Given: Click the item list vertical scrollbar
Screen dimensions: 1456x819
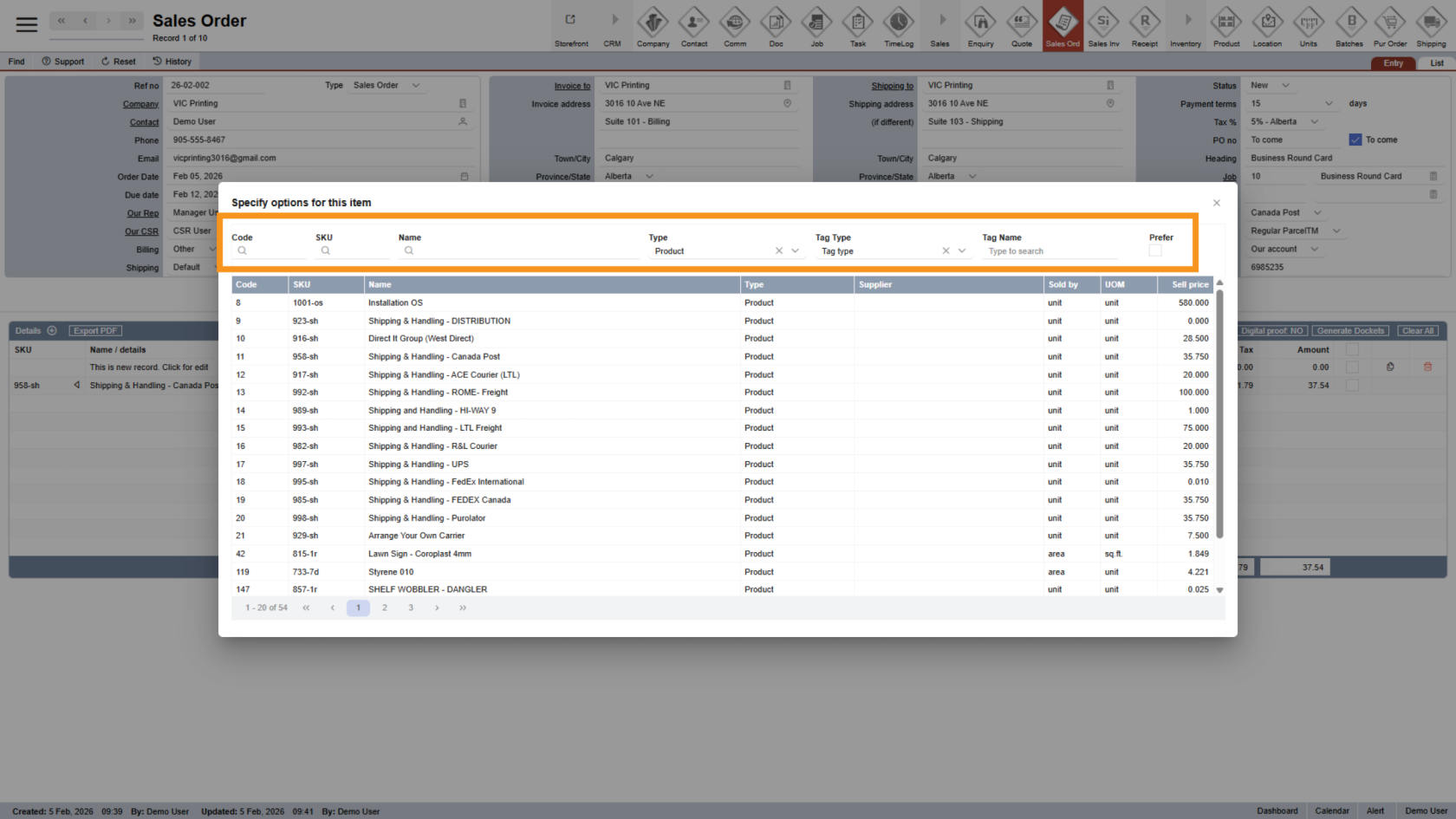Looking at the screenshot, I should pos(1219,416).
